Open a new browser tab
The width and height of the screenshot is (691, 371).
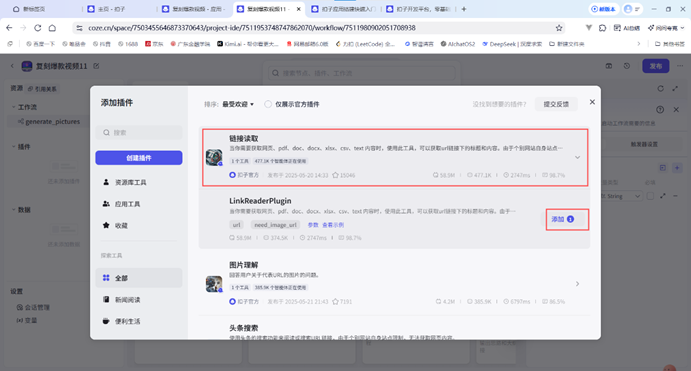[464, 9]
